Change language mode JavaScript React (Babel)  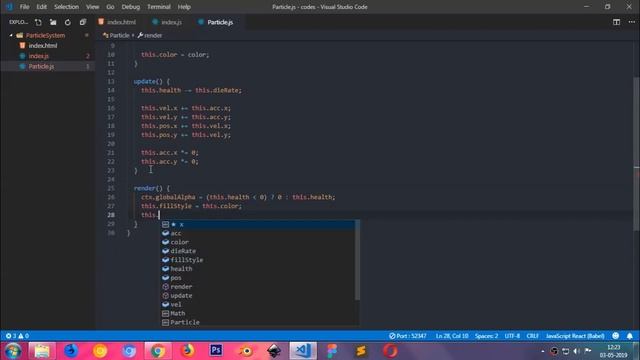[x=575, y=336]
